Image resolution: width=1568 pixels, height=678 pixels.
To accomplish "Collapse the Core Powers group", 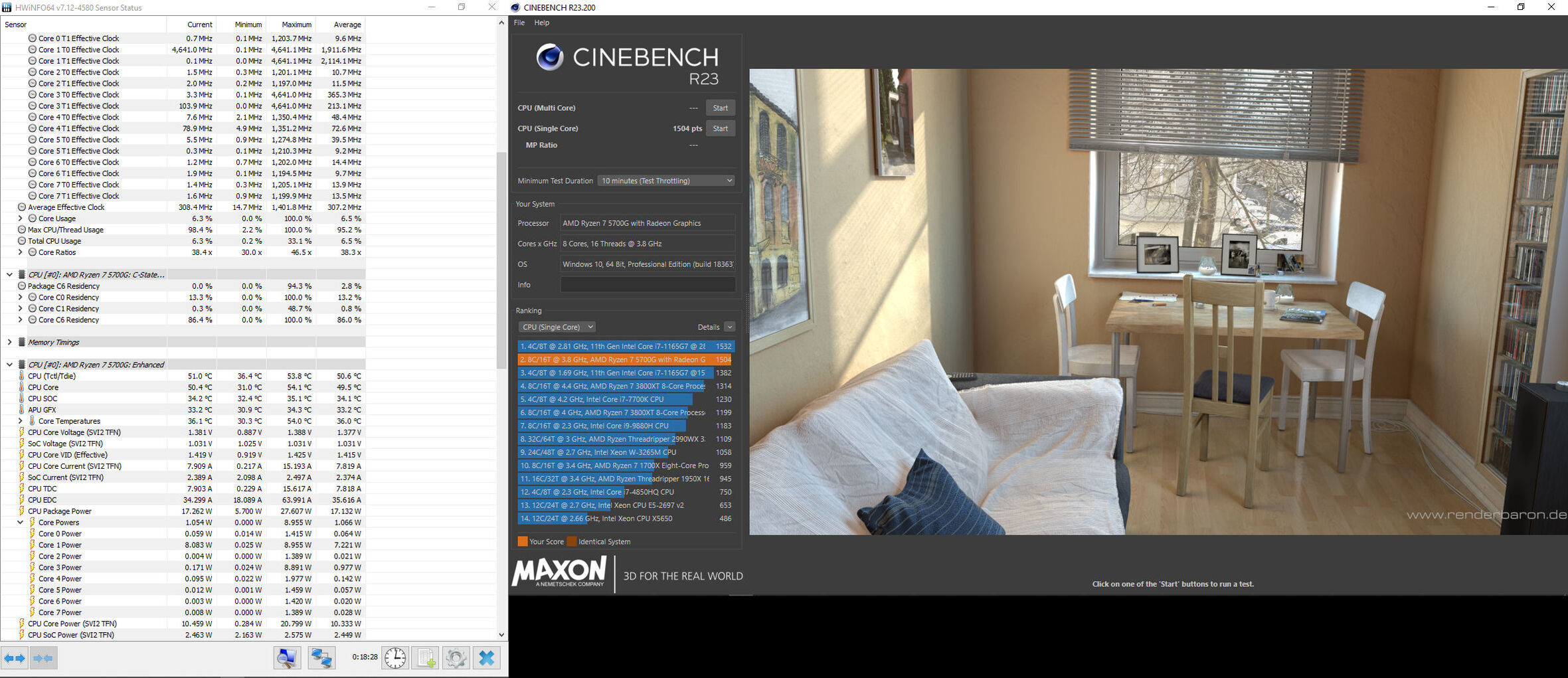I will click(x=20, y=523).
